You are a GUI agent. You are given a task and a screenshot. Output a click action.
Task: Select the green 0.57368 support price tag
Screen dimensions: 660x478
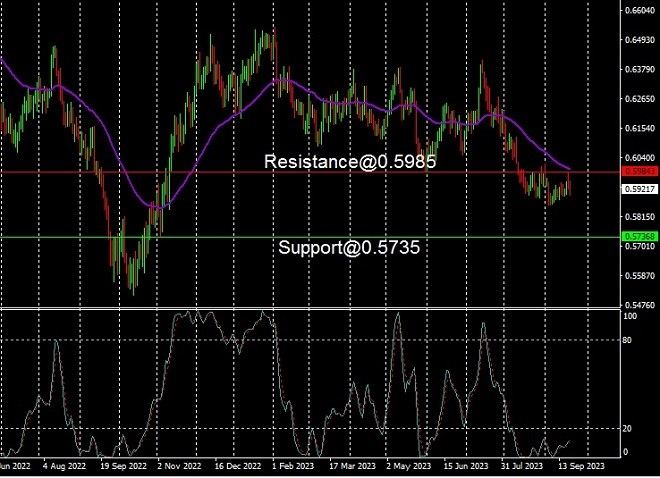click(639, 236)
